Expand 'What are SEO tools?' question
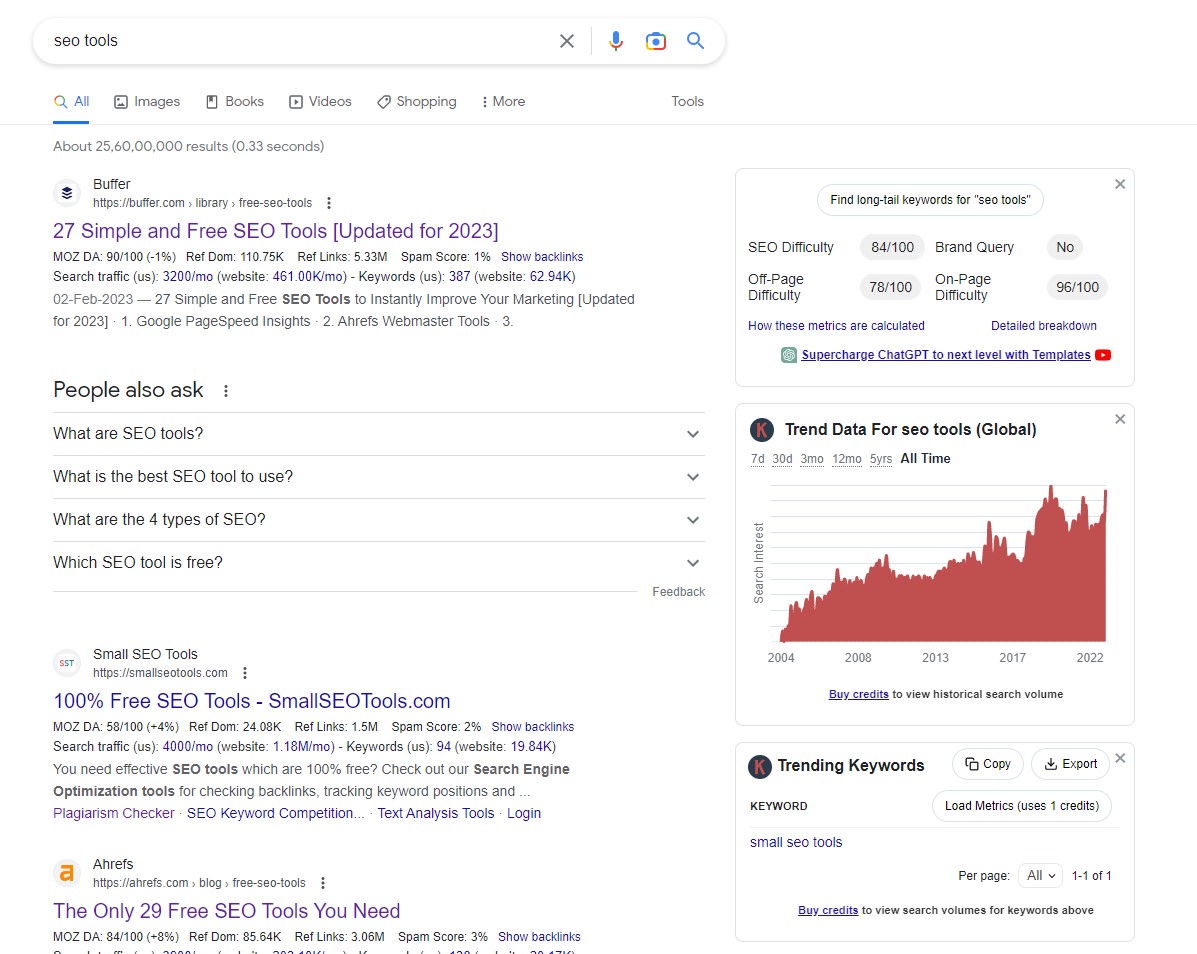Screen dimensions: 1197x954 click(x=379, y=433)
